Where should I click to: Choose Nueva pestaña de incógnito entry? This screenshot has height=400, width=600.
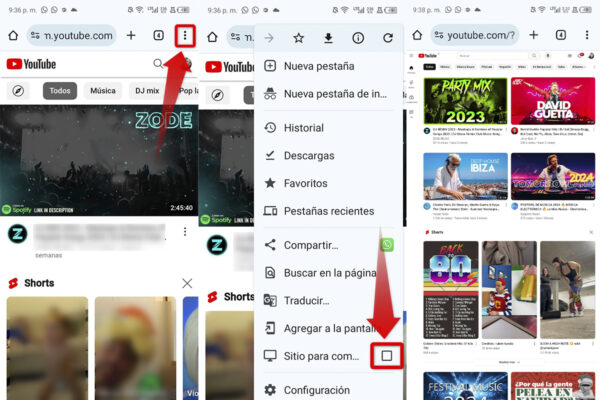[x=328, y=94]
